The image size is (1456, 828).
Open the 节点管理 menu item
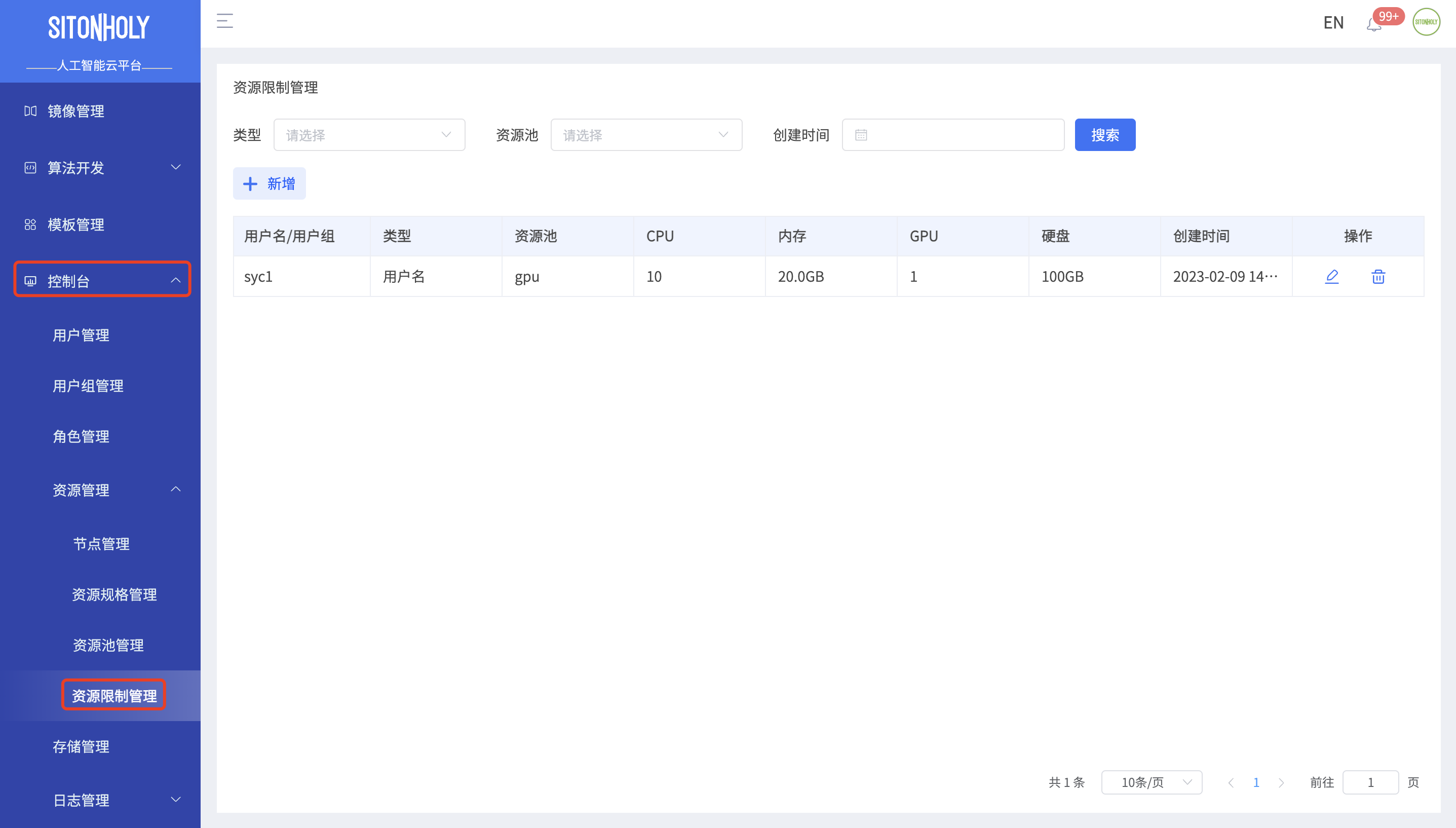coord(100,544)
